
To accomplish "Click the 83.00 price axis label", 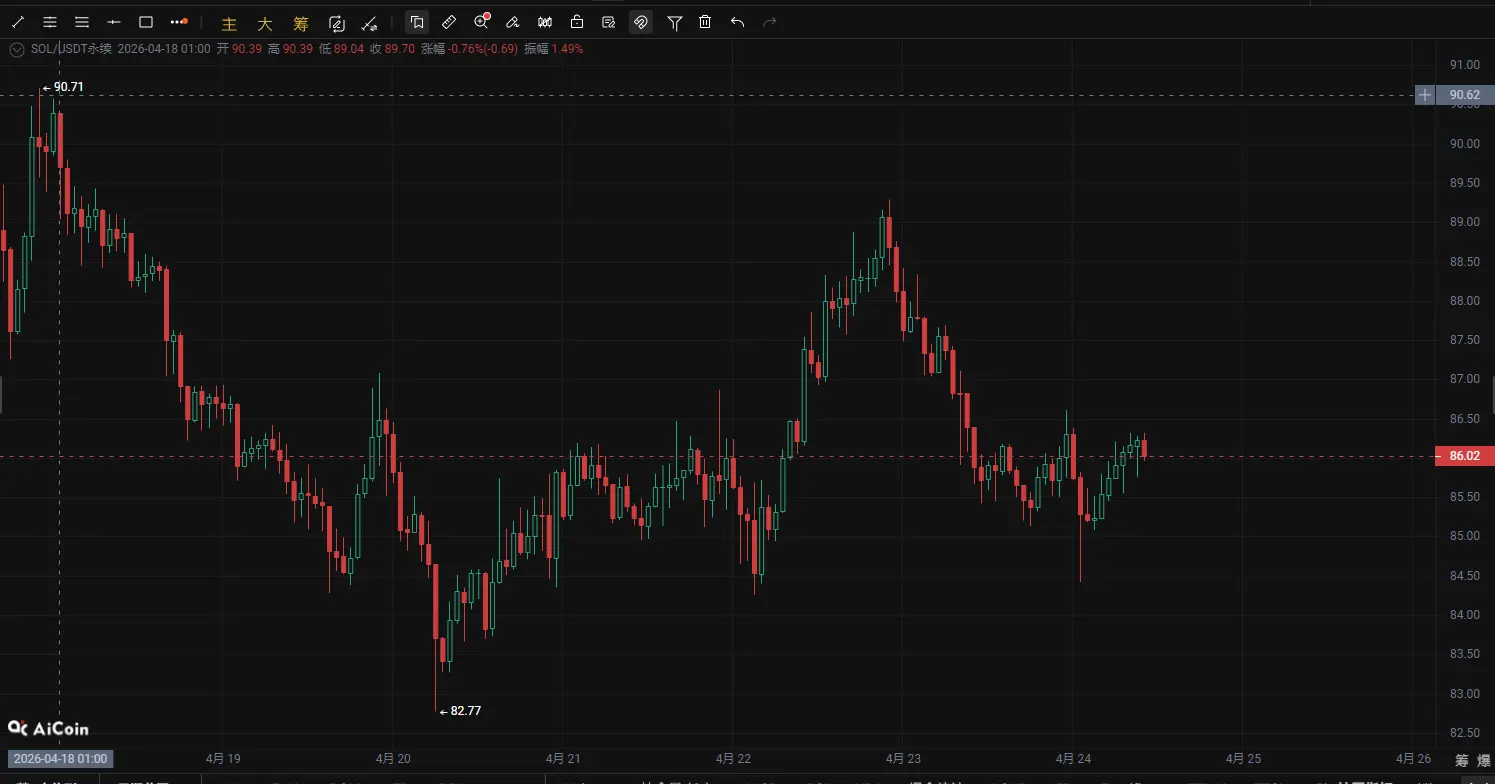I will pyautogui.click(x=1464, y=693).
